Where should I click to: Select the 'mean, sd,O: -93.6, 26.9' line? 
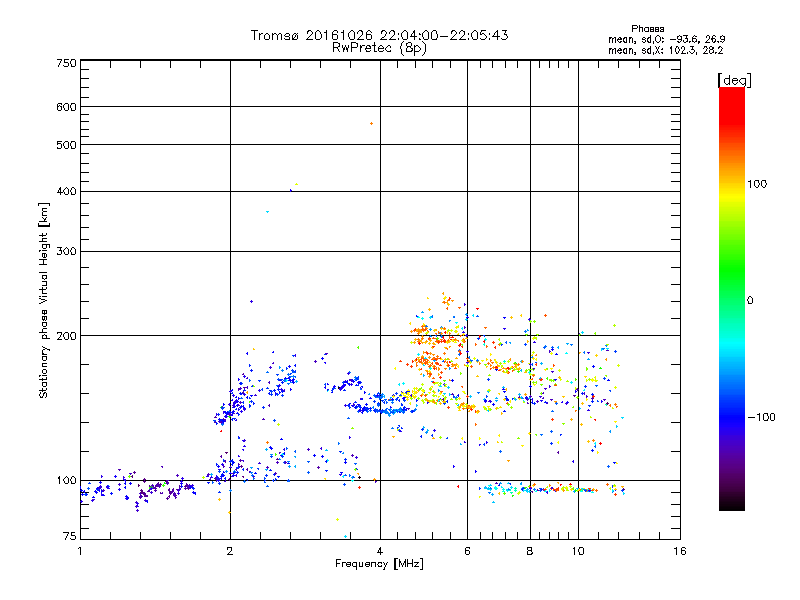pos(666,39)
